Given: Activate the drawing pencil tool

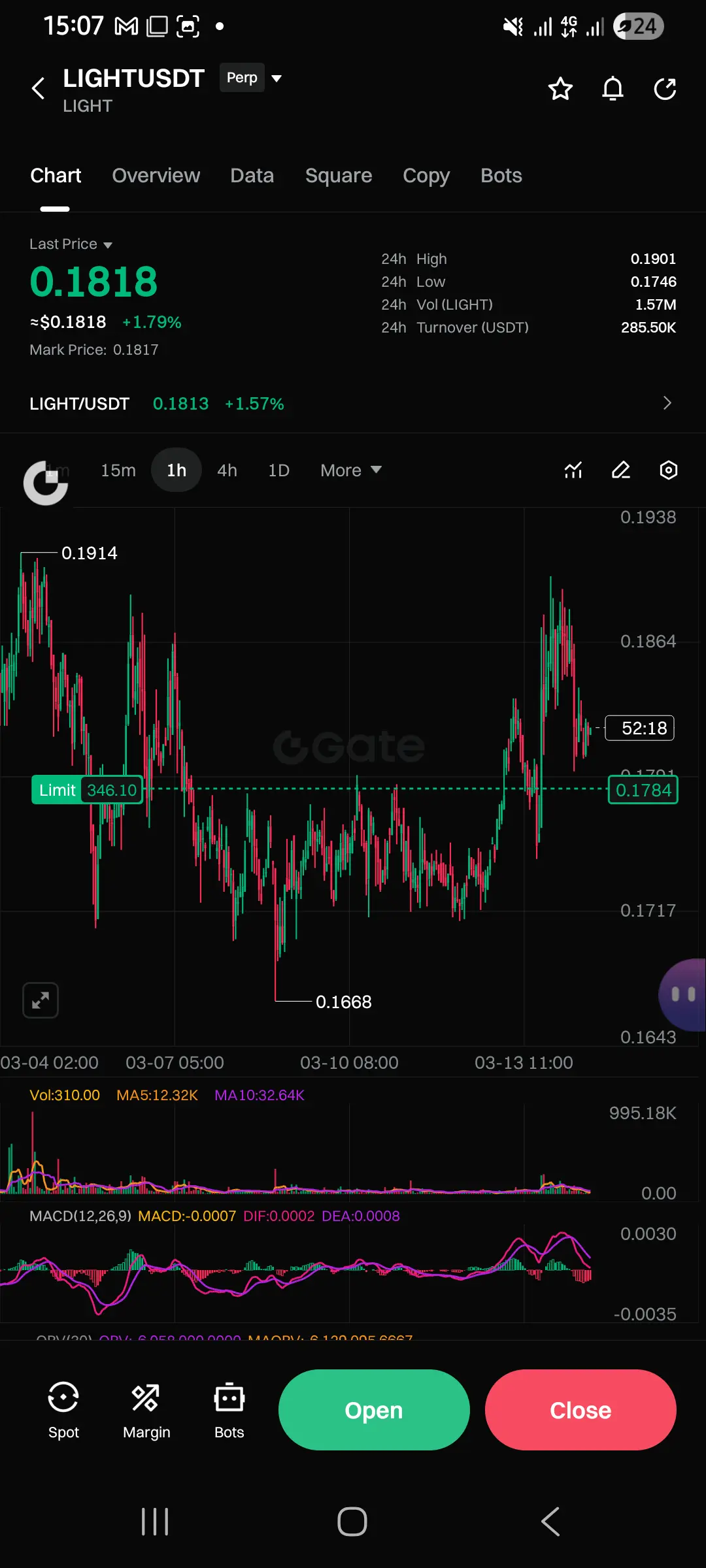Looking at the screenshot, I should coord(621,470).
